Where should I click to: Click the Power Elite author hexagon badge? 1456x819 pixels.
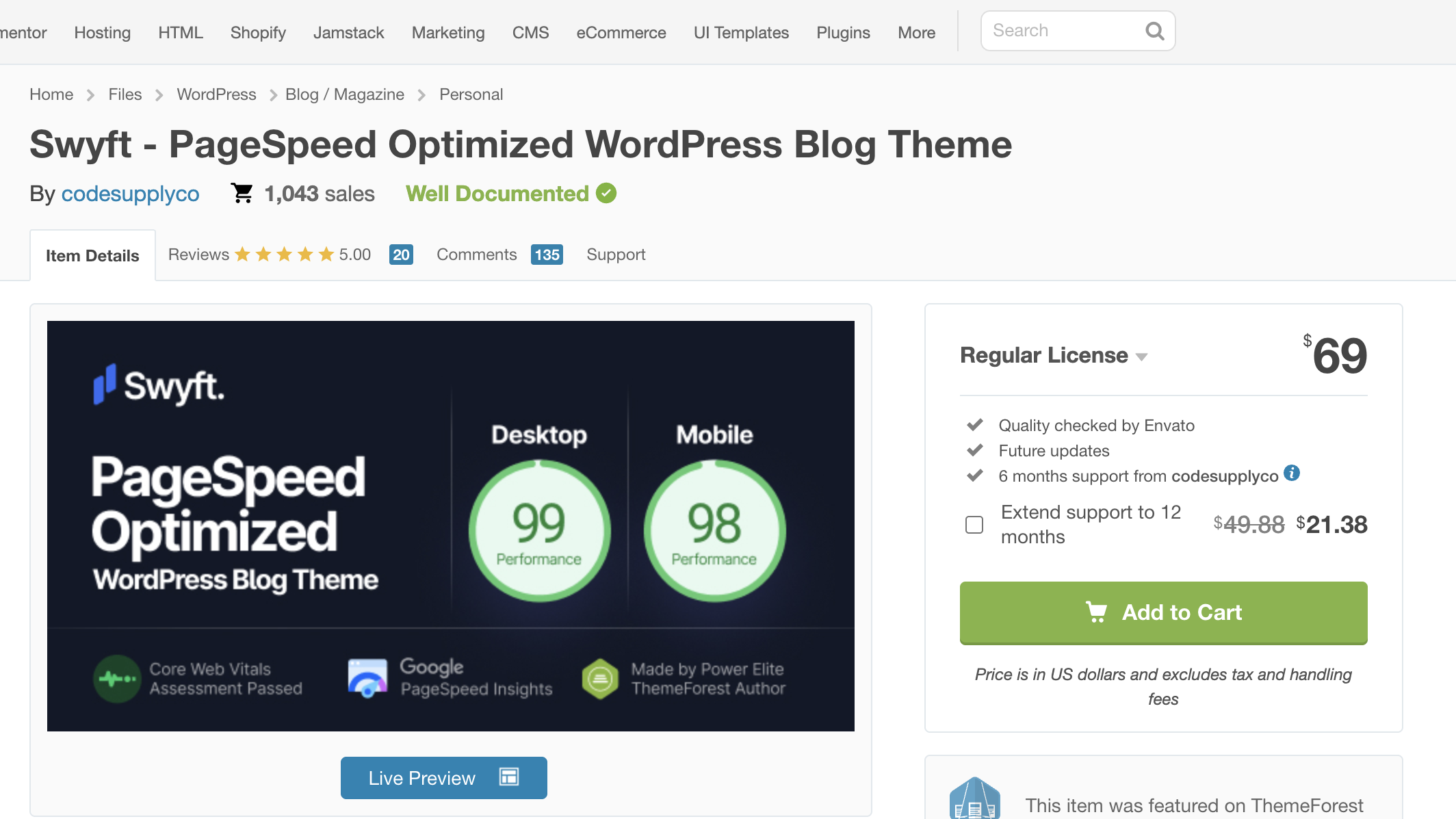600,679
